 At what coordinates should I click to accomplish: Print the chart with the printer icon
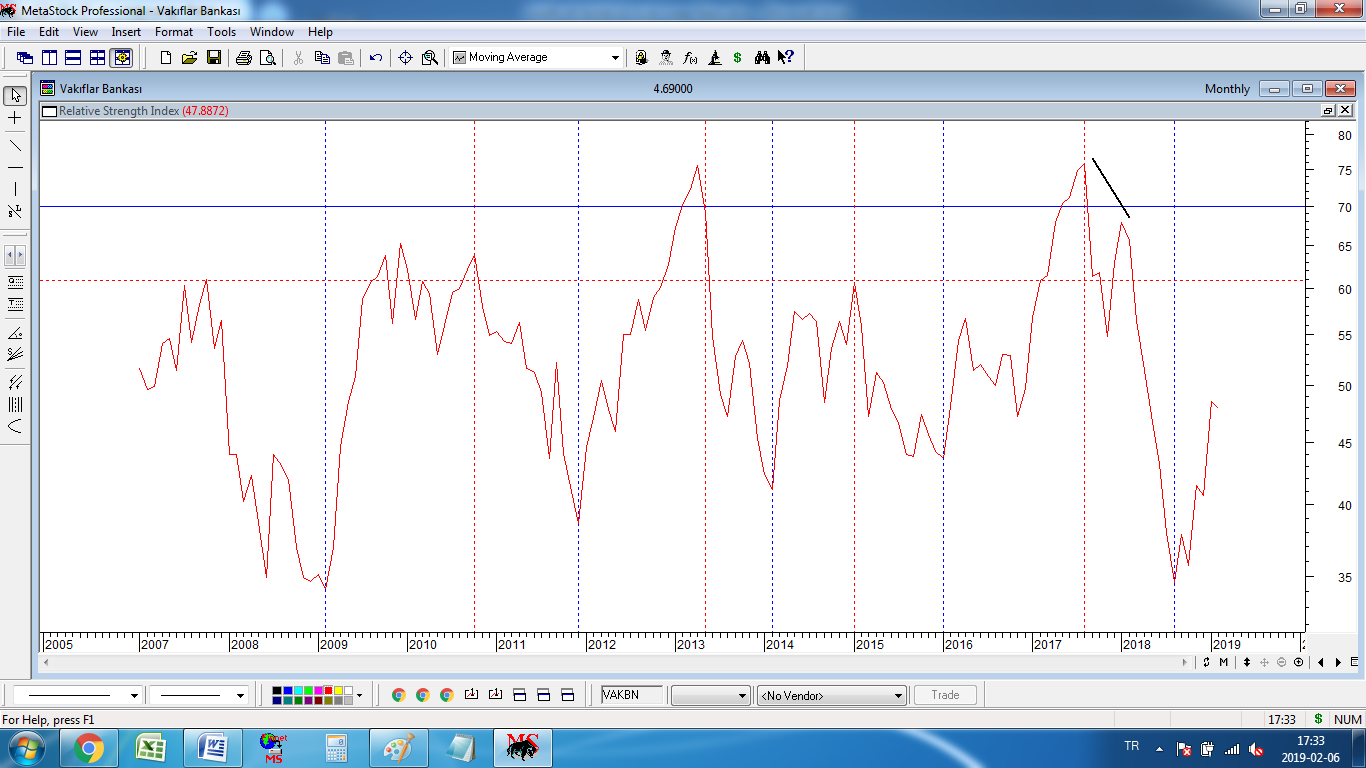(243, 58)
